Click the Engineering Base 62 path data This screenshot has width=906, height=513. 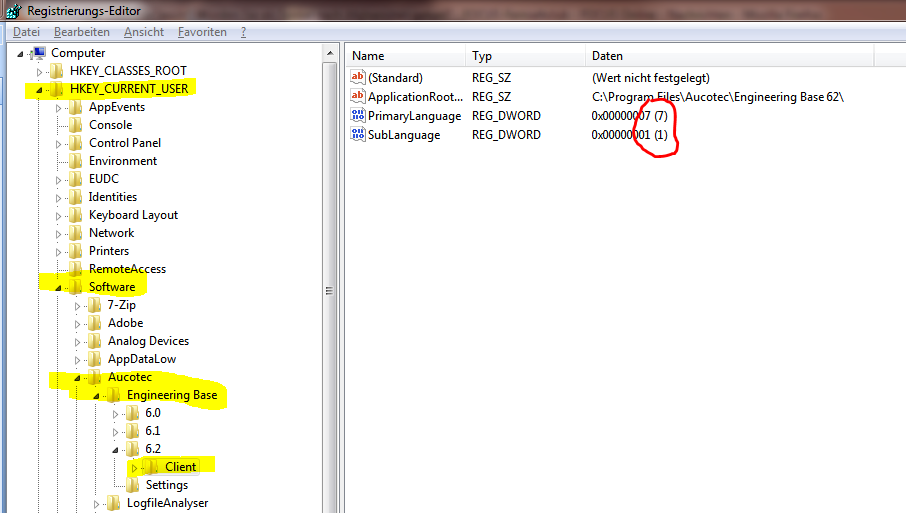click(718, 96)
